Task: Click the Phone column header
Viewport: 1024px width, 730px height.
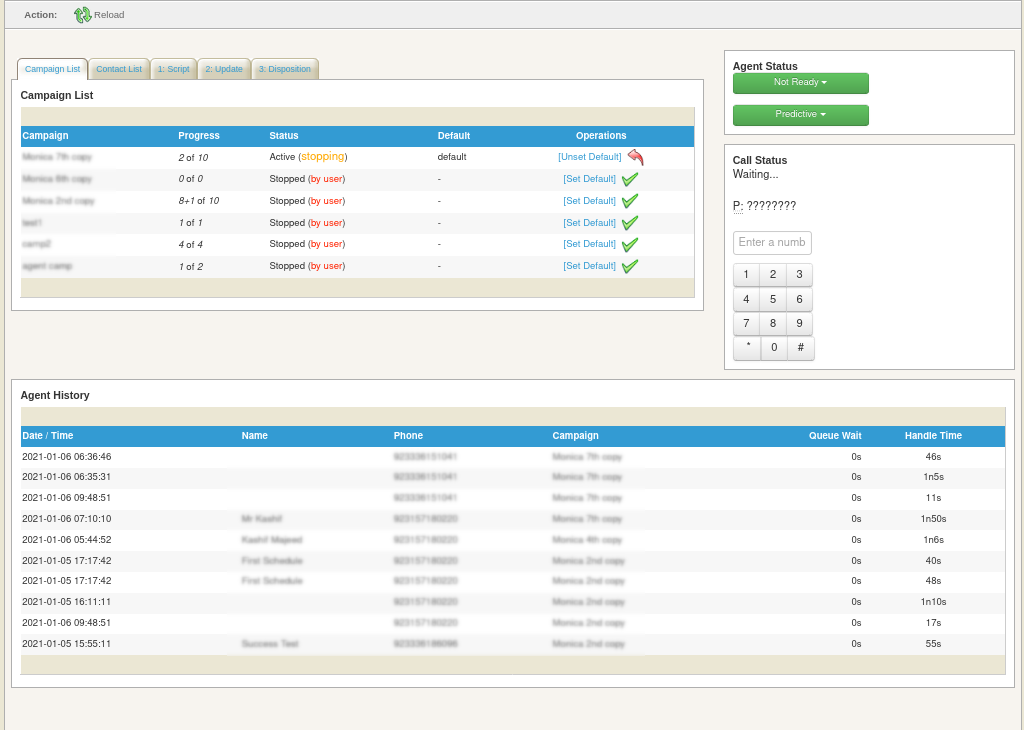Action: [408, 436]
